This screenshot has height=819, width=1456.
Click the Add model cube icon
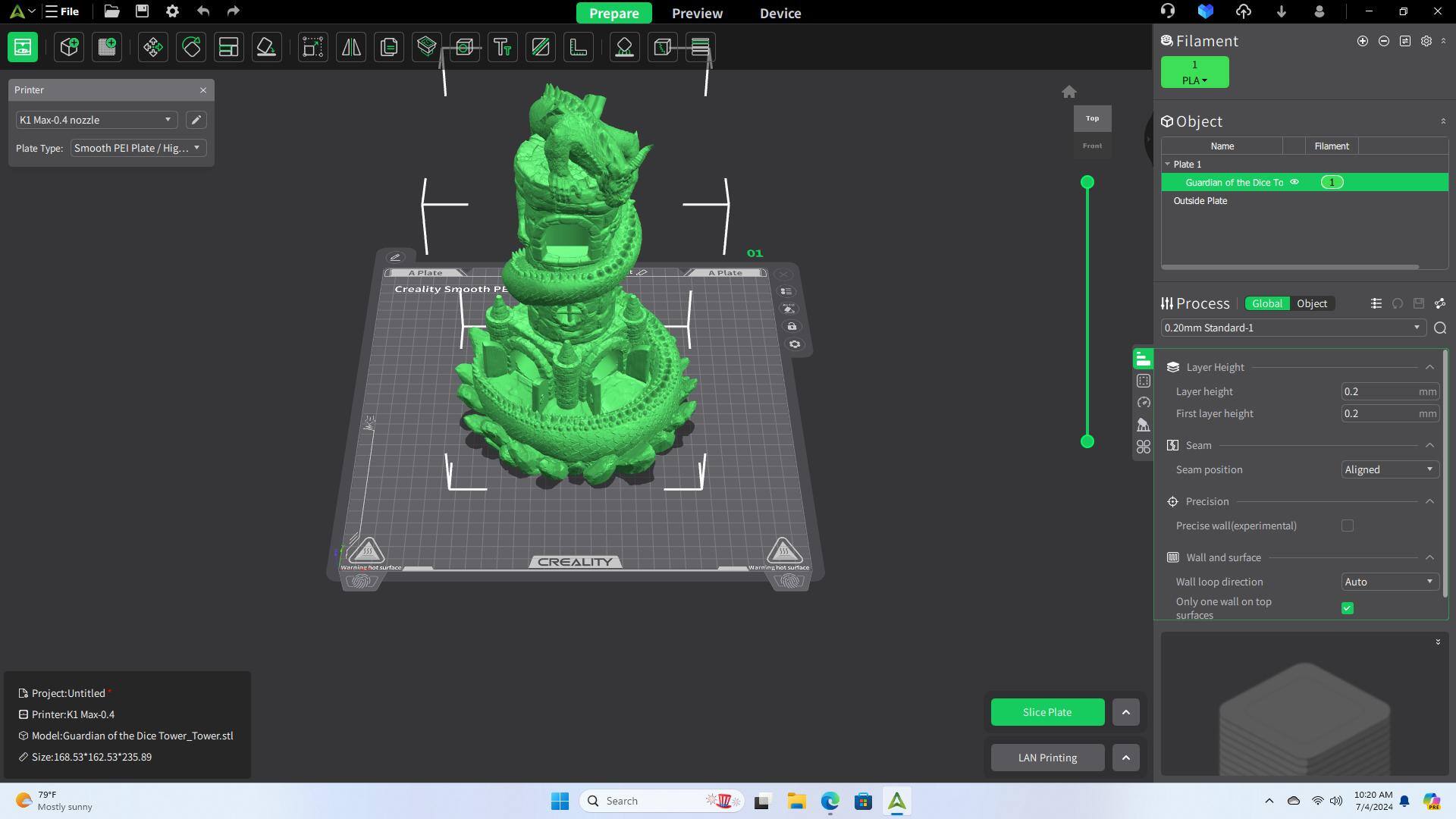(69, 47)
